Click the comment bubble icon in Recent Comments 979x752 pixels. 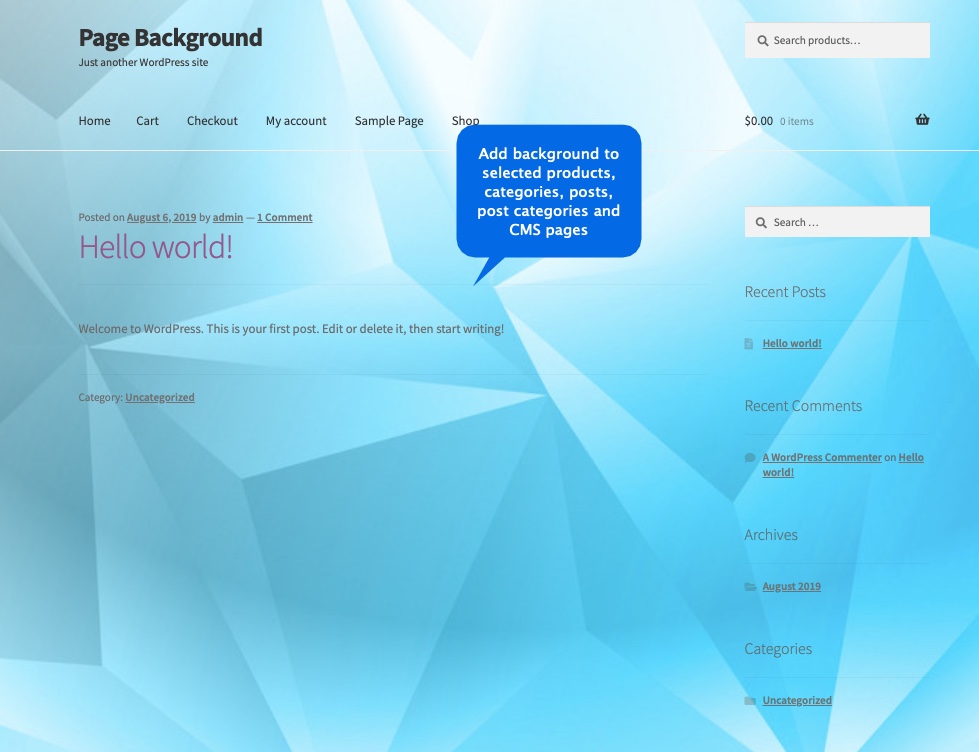tap(749, 457)
